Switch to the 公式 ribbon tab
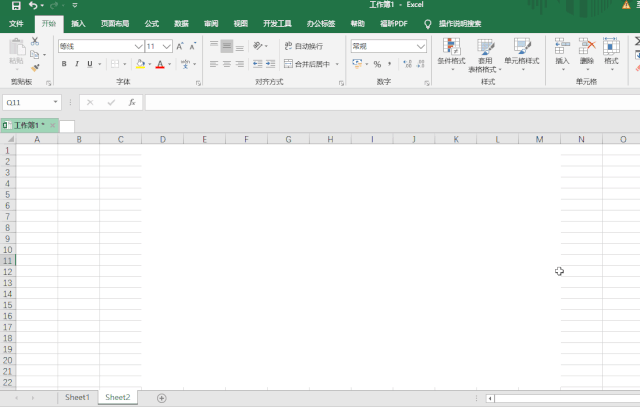Image resolution: width=640 pixels, height=407 pixels. 151,24
